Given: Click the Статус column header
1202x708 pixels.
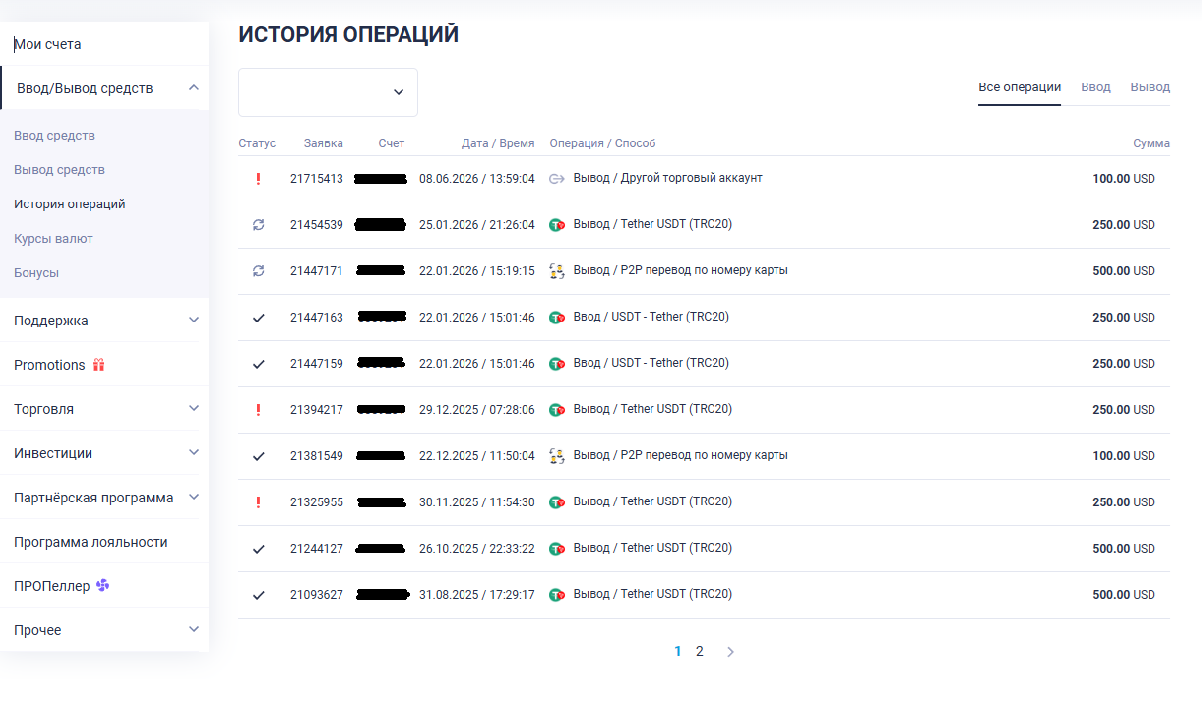Looking at the screenshot, I should tap(257, 143).
